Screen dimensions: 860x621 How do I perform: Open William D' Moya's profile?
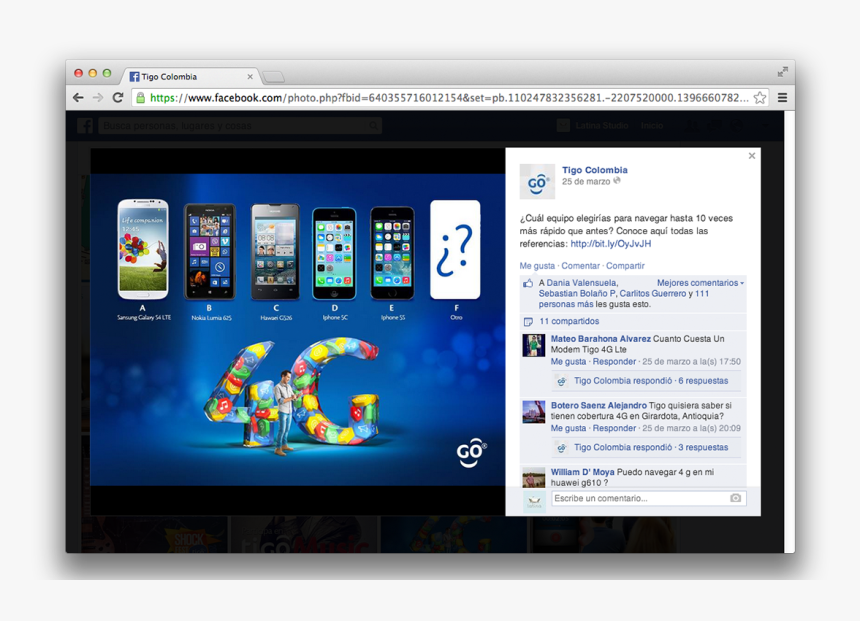pos(582,472)
